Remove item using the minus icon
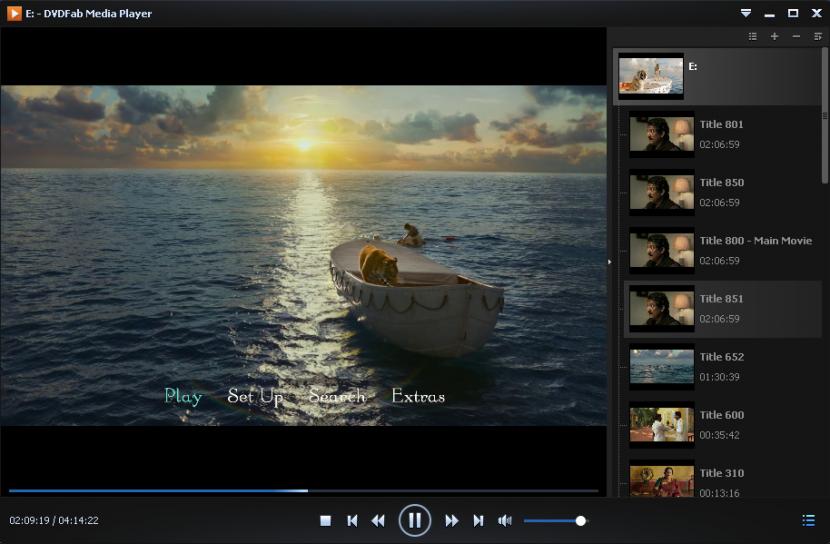 (x=796, y=36)
